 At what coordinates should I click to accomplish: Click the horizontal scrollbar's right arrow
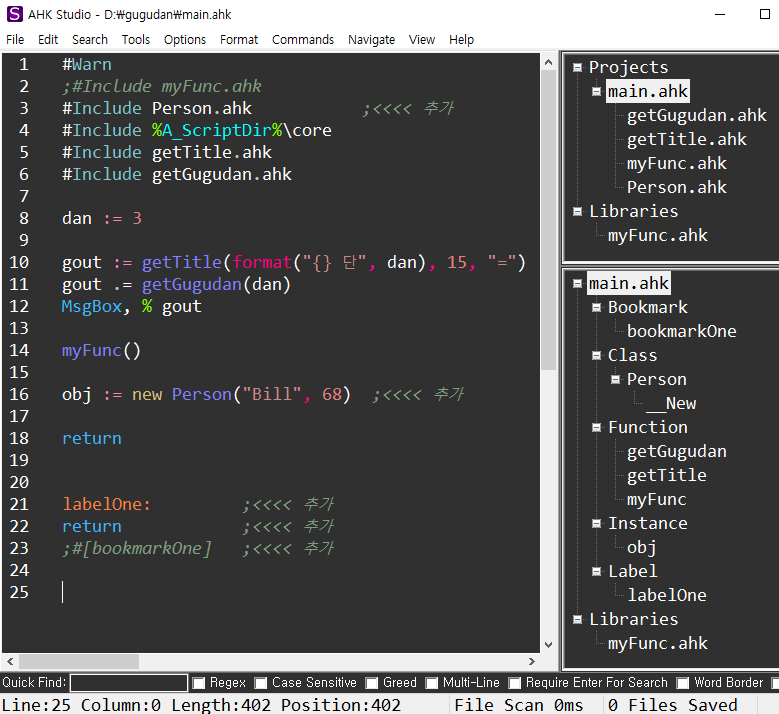(531, 661)
